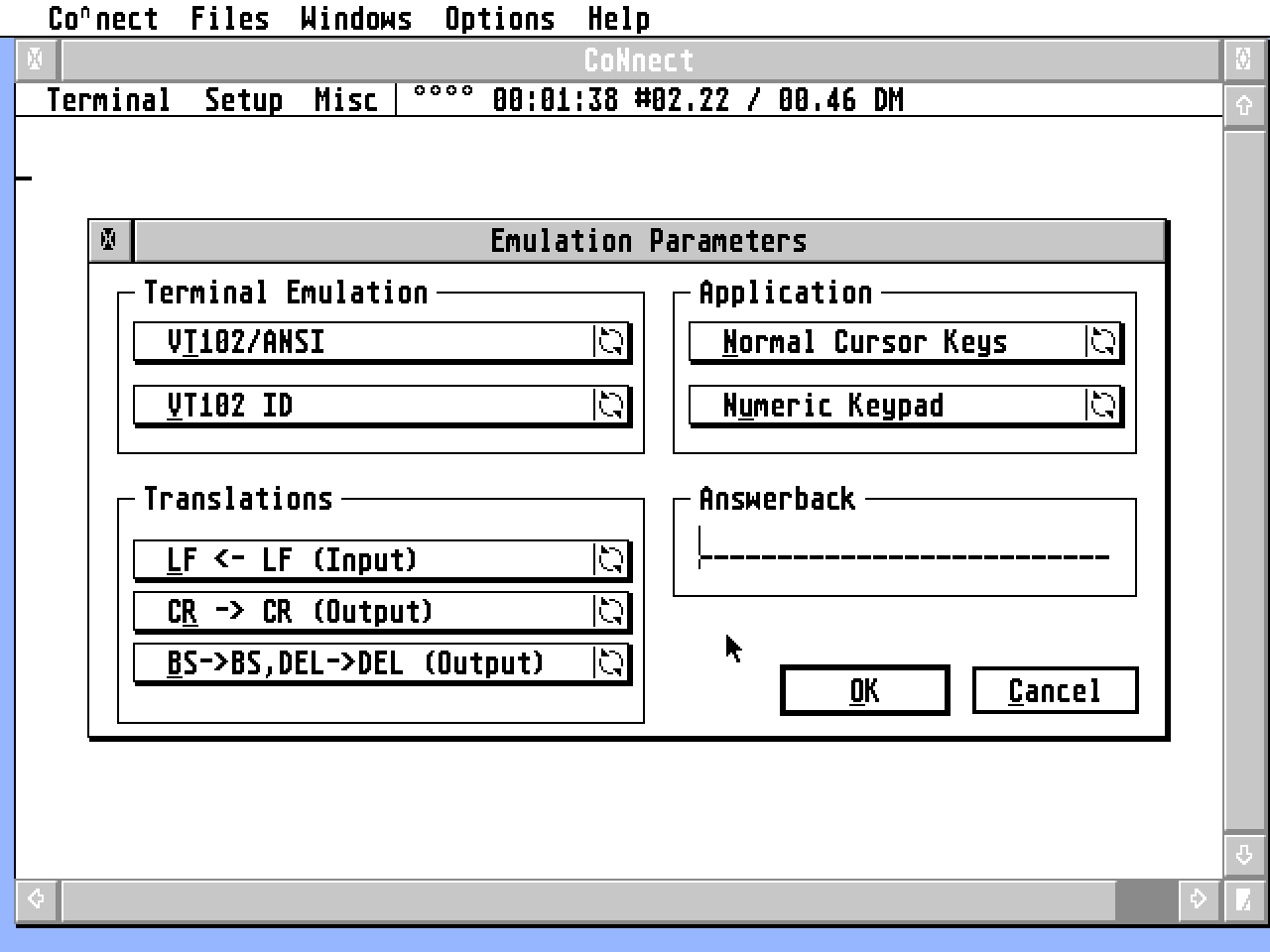This screenshot has width=1270, height=952.
Task: Confirm settings with the OK button
Action: pos(864,689)
